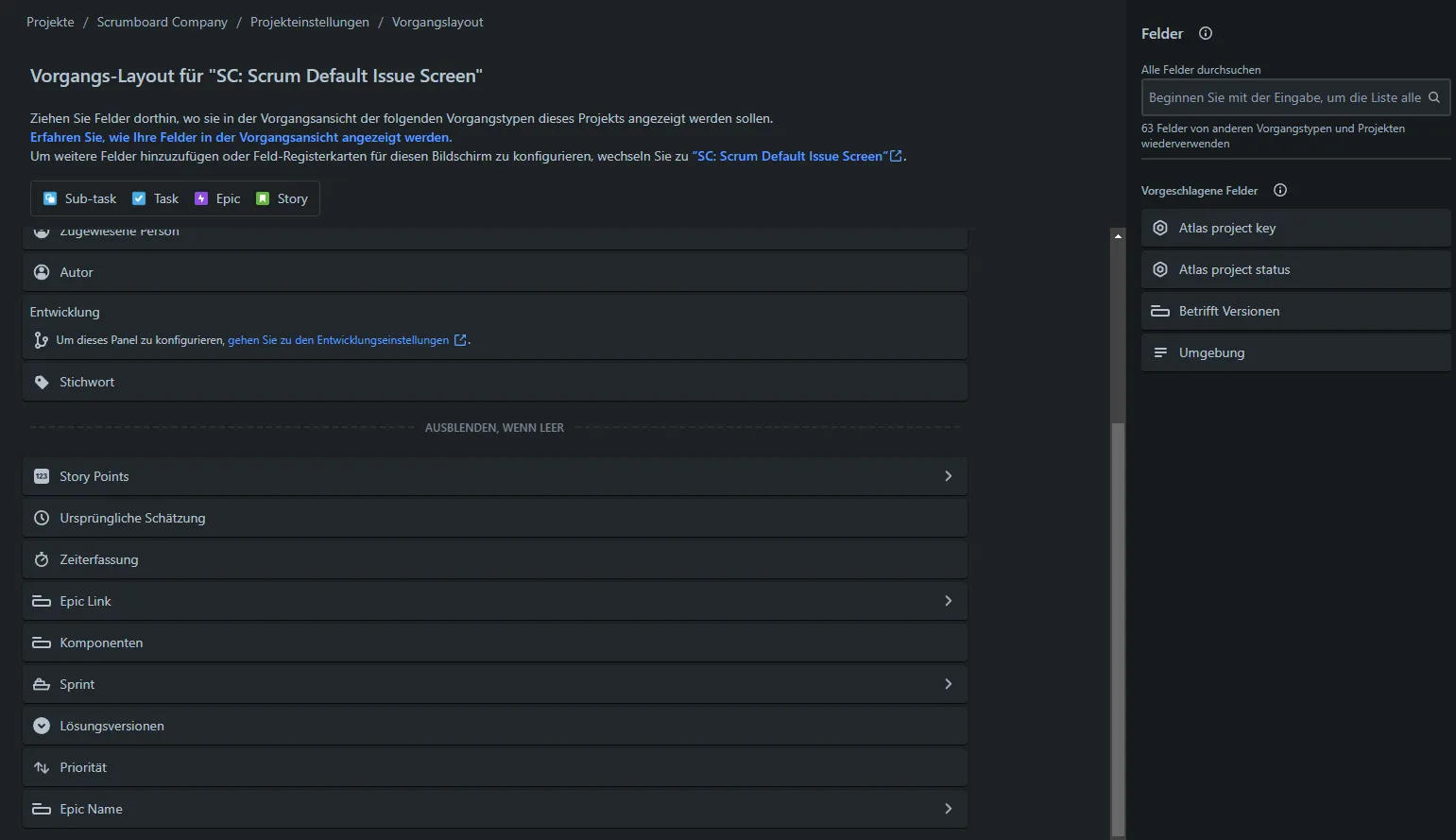Select the Komponenten field row
Viewport: 1456px width, 840px height.
495,643
